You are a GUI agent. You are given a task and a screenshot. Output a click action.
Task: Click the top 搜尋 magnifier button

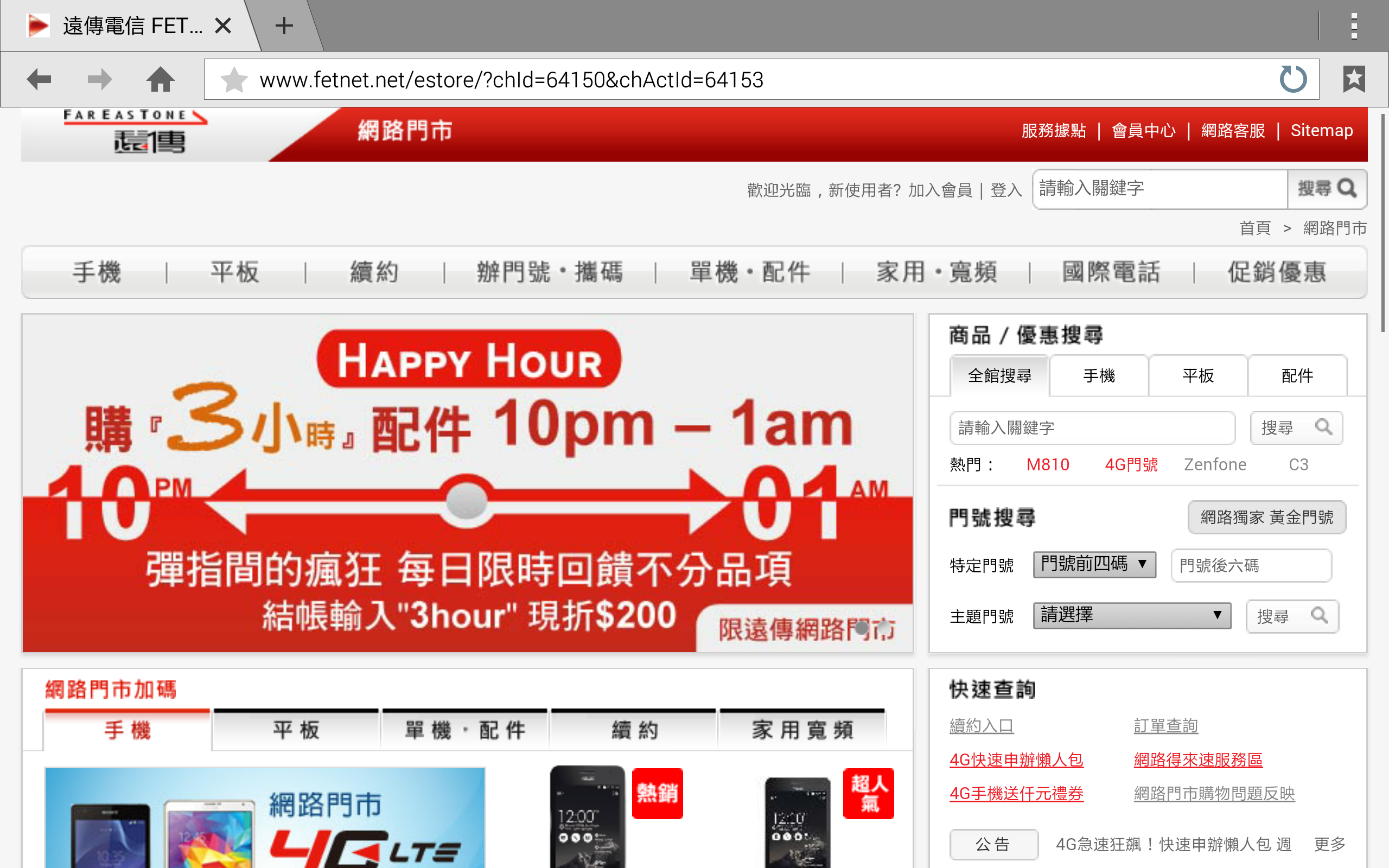coord(1327,188)
